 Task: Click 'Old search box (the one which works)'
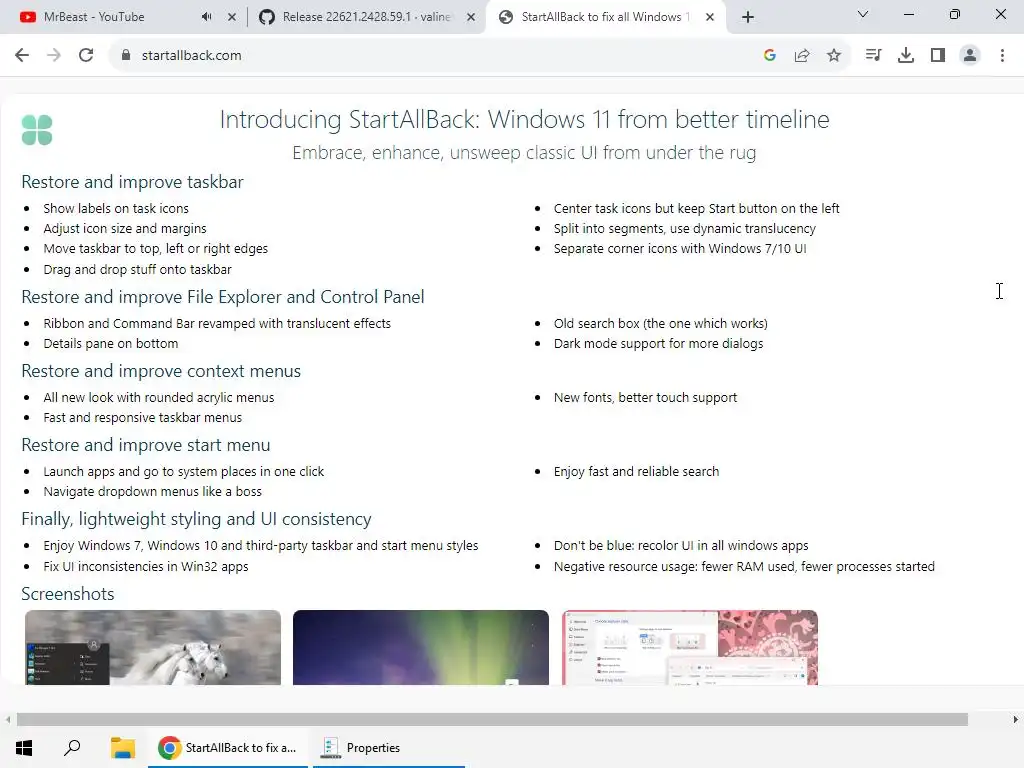click(660, 323)
